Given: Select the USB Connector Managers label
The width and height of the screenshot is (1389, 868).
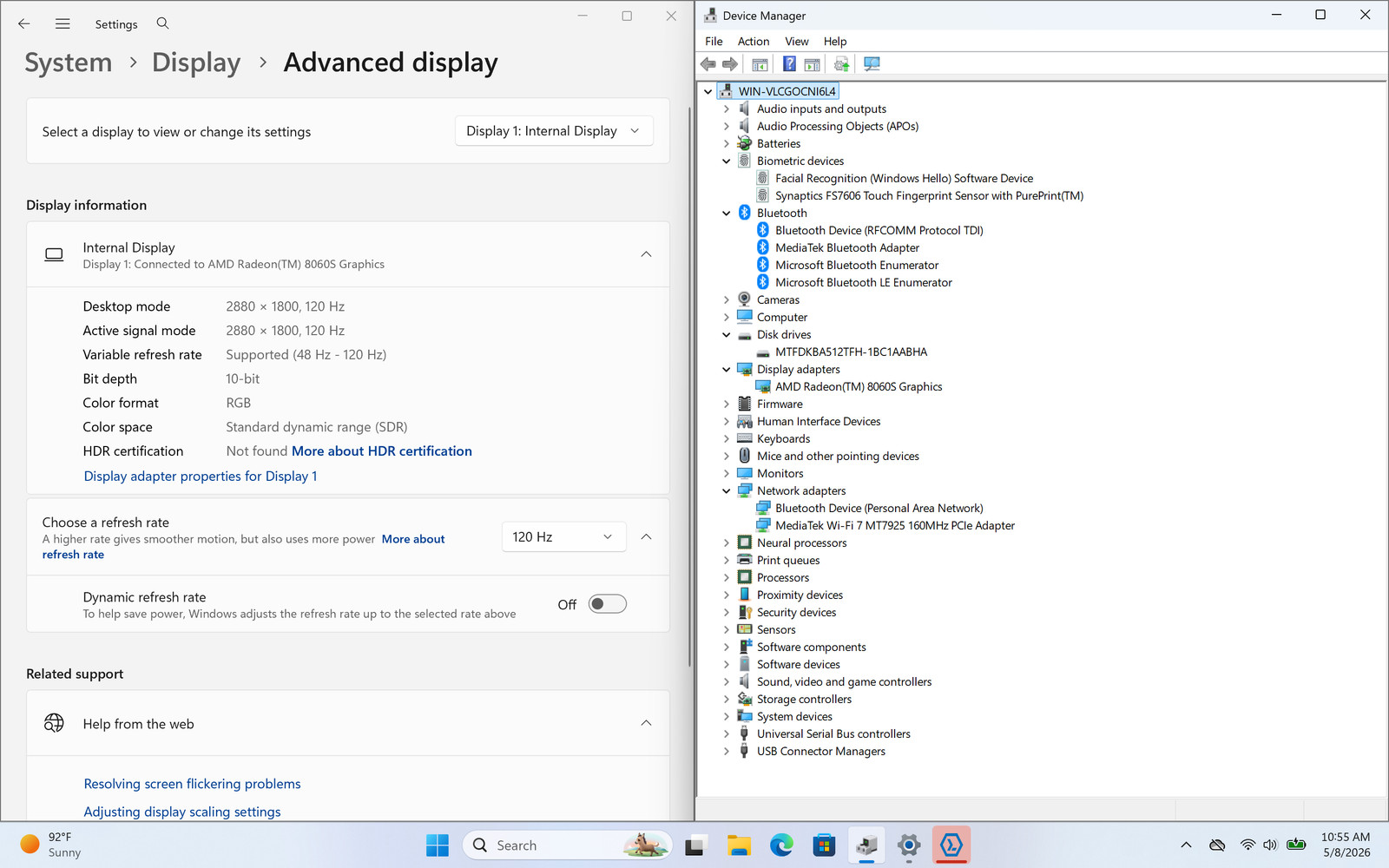Looking at the screenshot, I should click(x=821, y=751).
